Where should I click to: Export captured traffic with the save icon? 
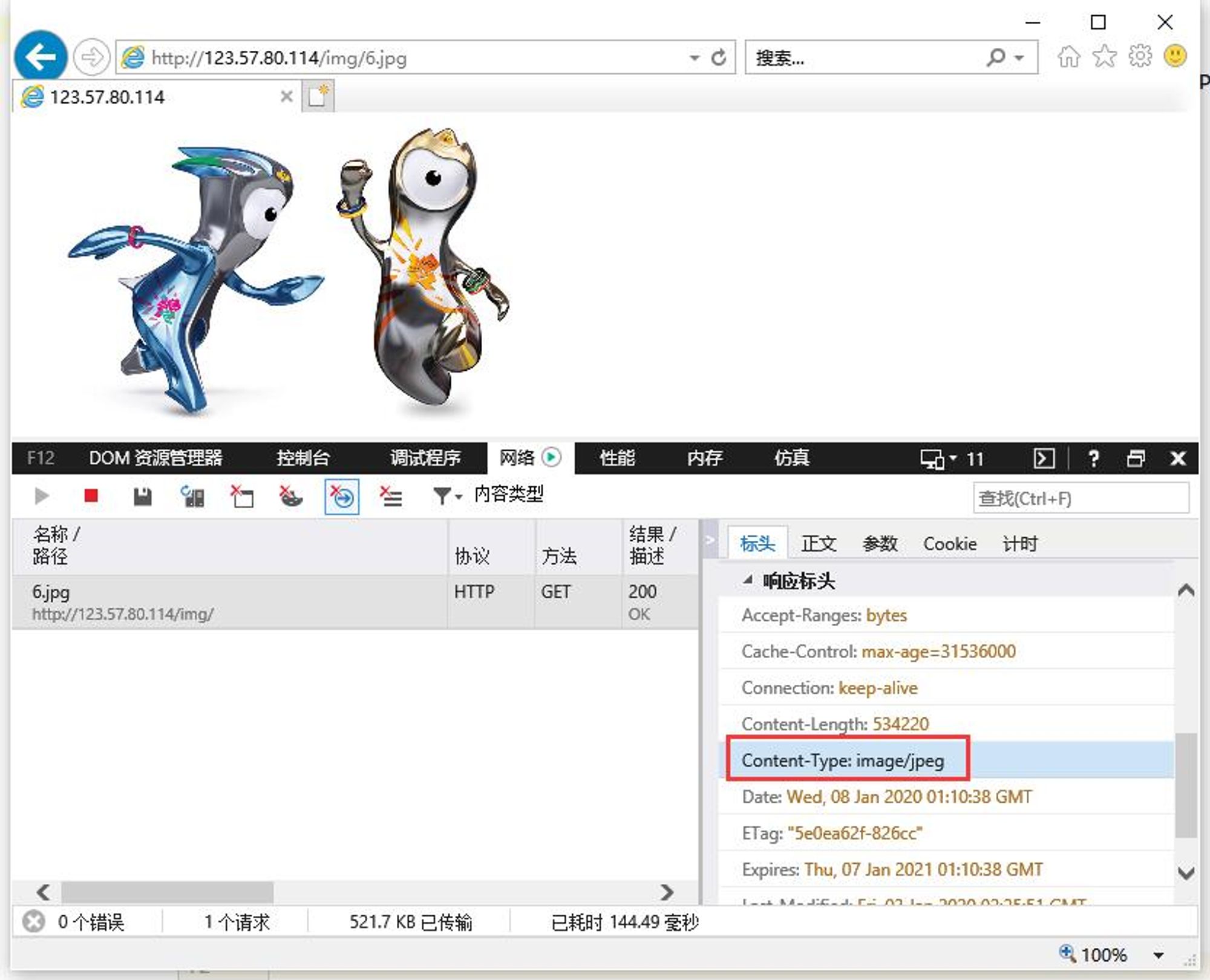(x=142, y=497)
